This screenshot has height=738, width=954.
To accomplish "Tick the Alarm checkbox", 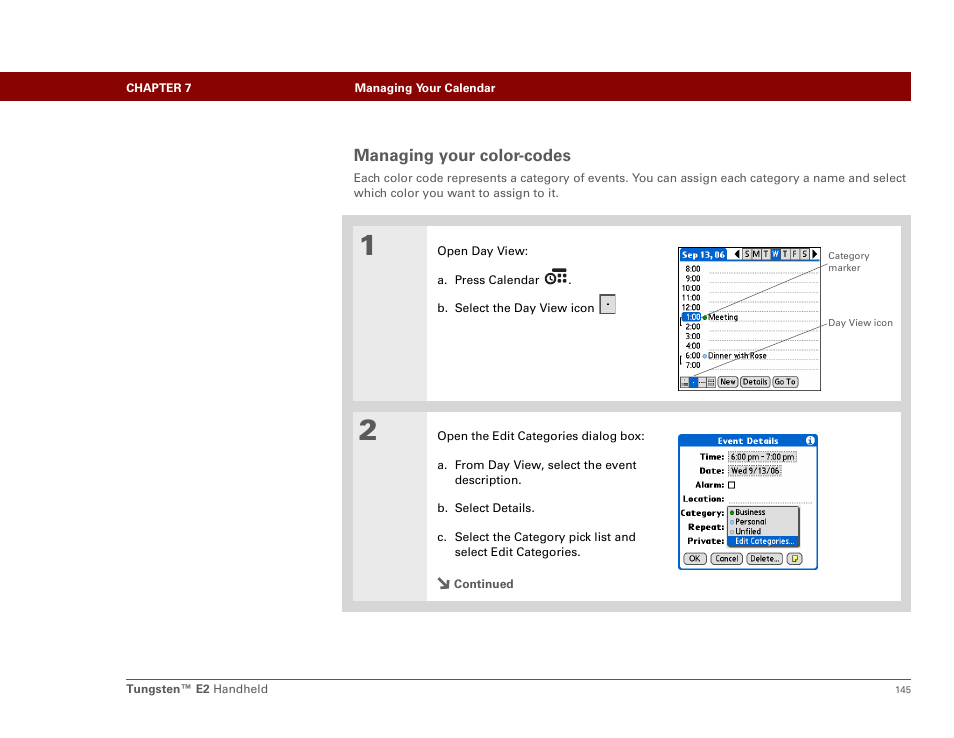I will click(732, 485).
